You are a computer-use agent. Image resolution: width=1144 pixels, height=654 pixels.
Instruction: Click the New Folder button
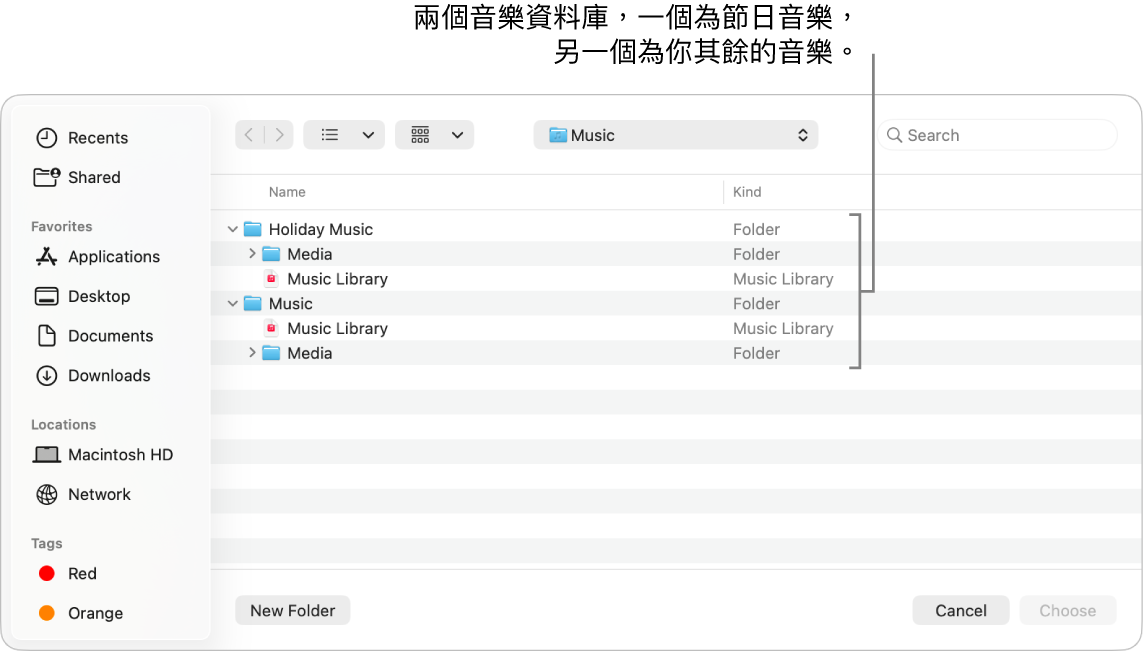[x=293, y=611]
